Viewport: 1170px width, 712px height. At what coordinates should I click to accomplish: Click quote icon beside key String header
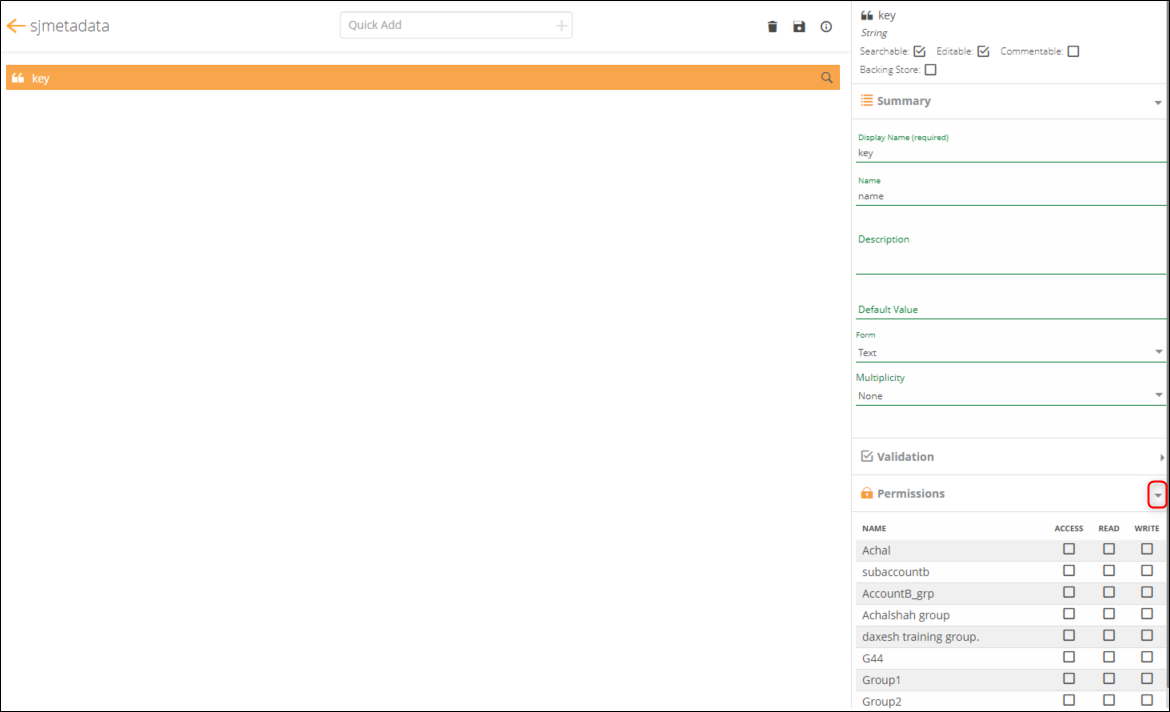click(866, 15)
